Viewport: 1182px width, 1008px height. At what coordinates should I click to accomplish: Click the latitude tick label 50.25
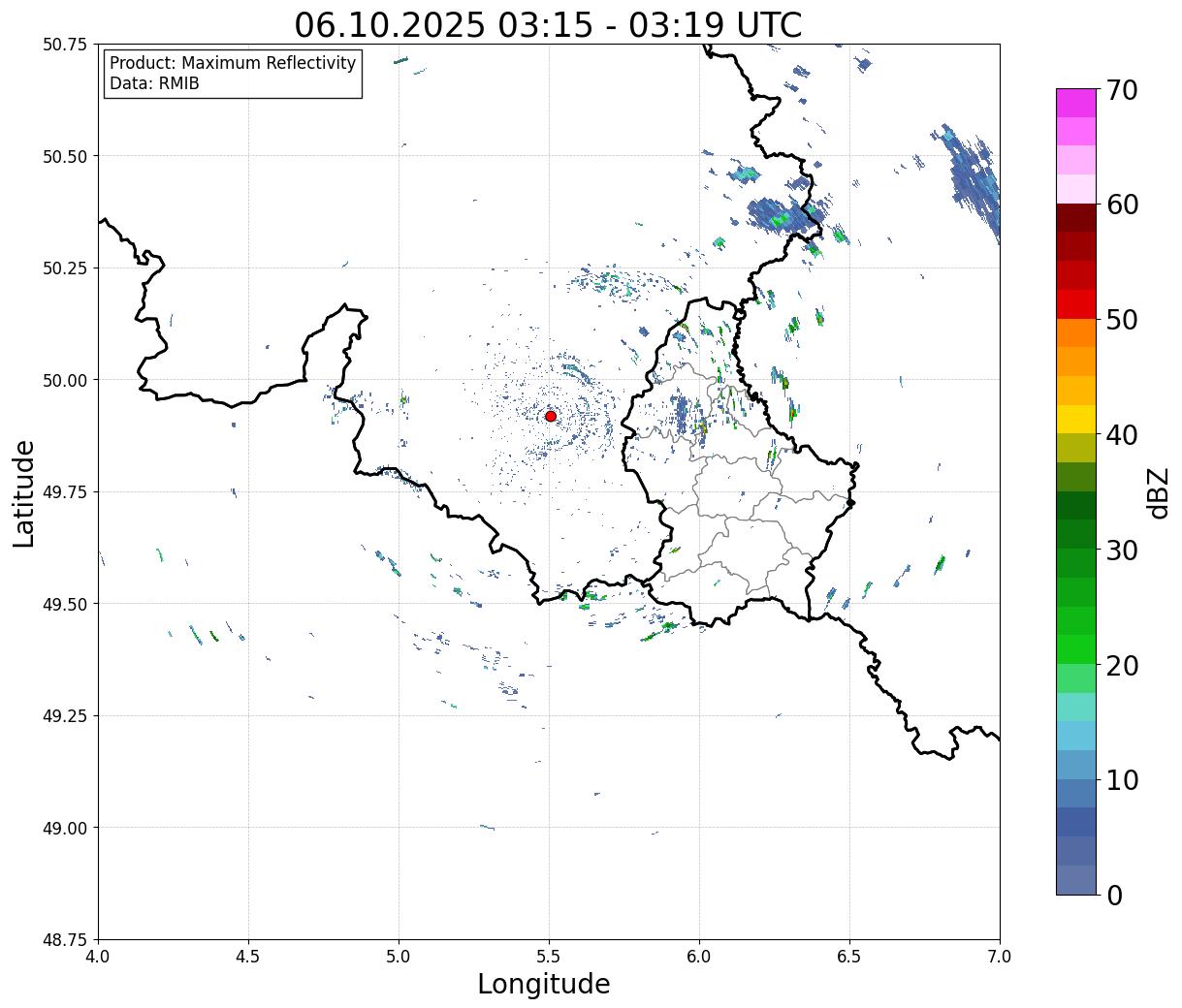tap(65, 268)
